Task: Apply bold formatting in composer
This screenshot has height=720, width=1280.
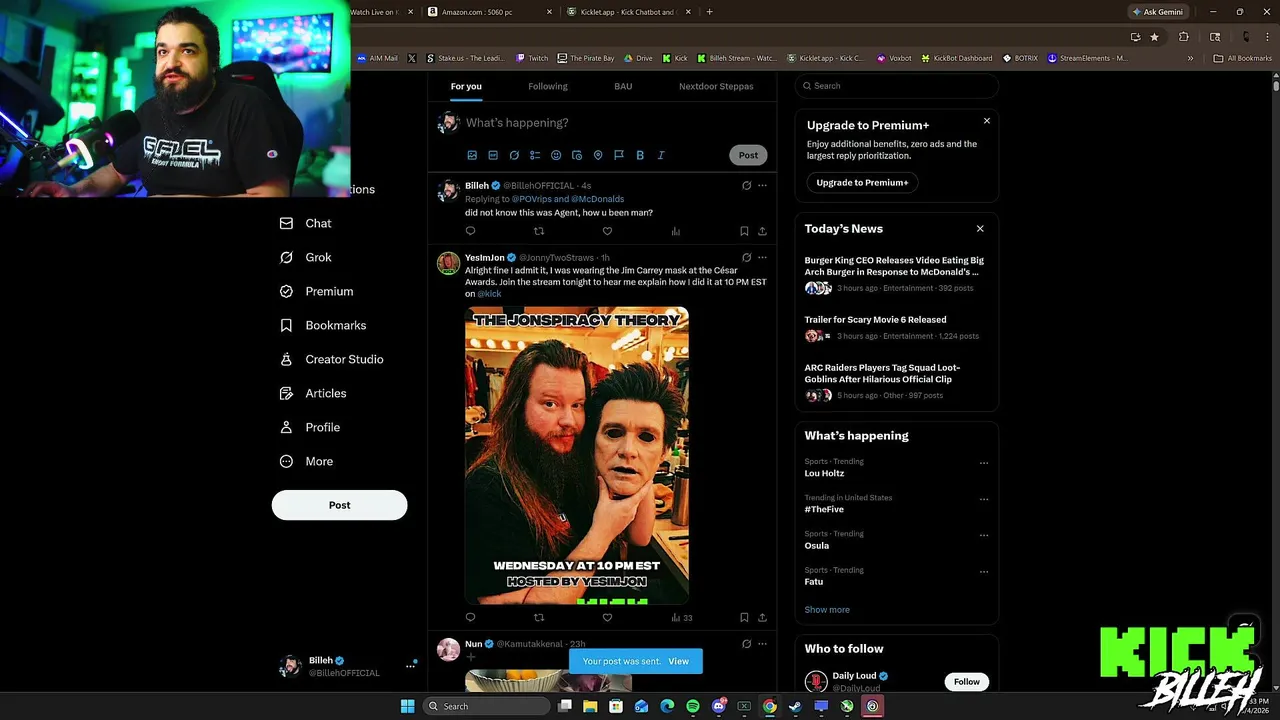Action: click(640, 155)
